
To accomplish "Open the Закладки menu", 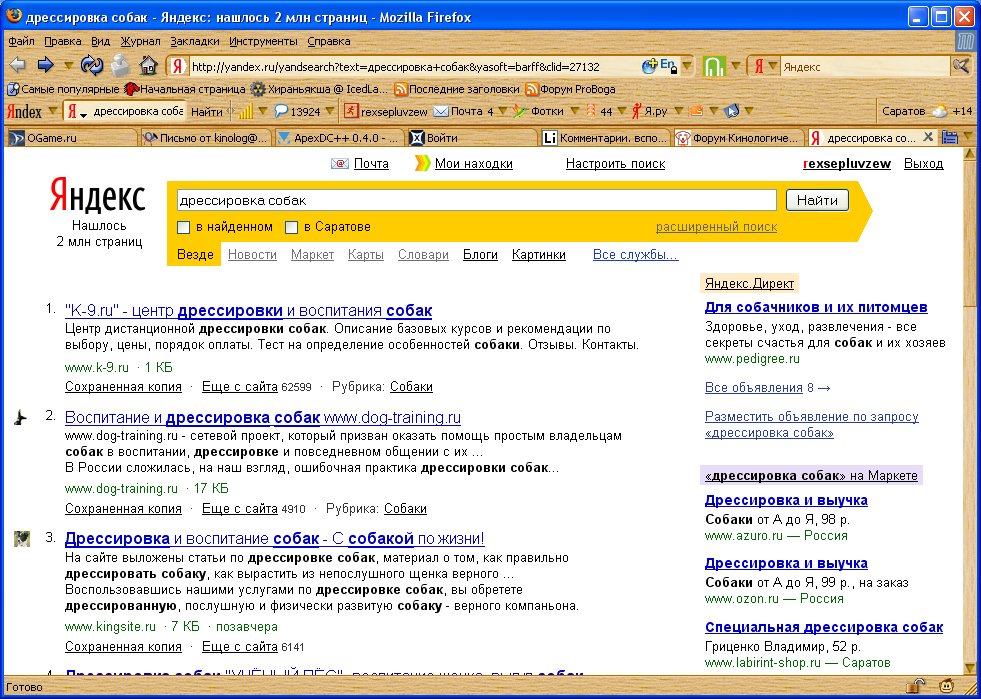I will [195, 41].
